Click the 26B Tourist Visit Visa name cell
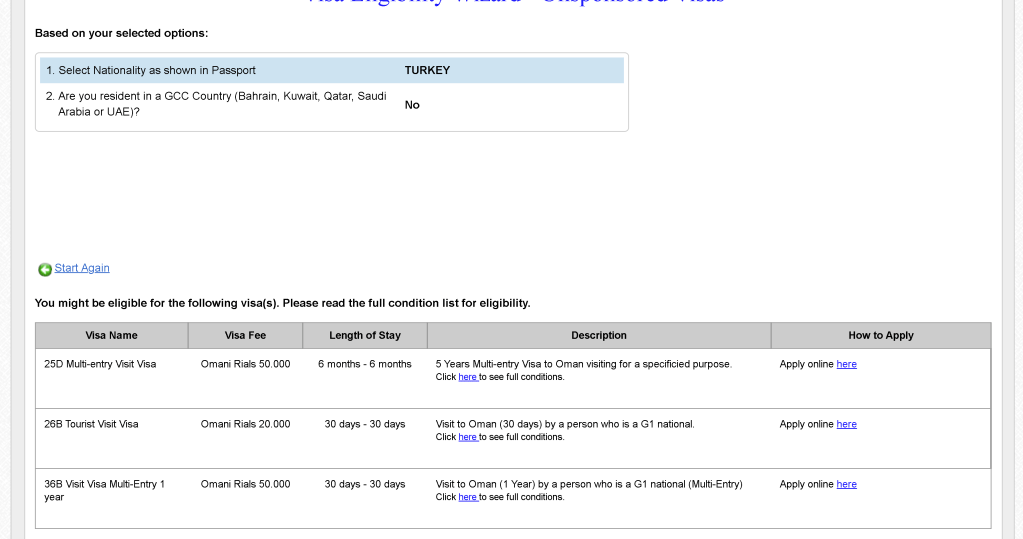The height and width of the screenshot is (539, 1023). 112,439
